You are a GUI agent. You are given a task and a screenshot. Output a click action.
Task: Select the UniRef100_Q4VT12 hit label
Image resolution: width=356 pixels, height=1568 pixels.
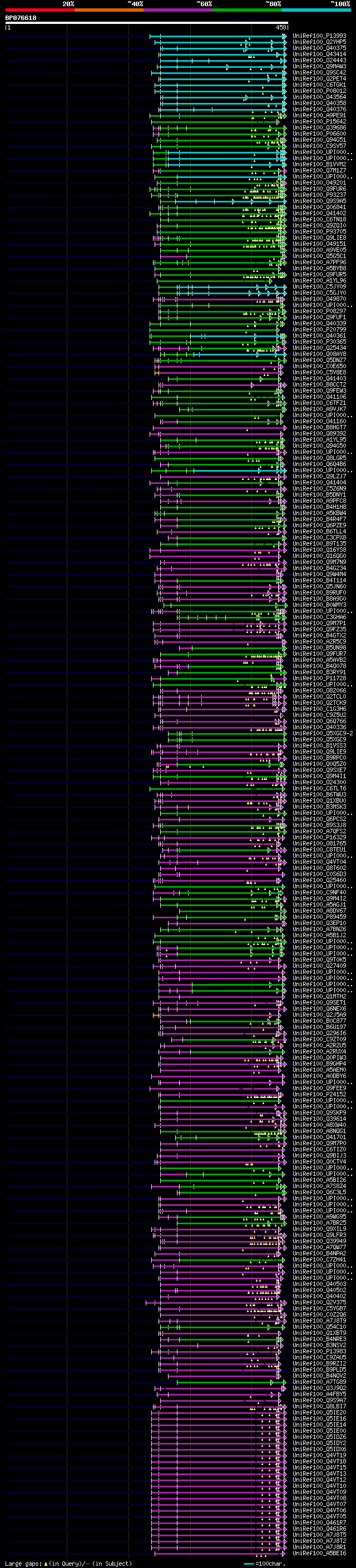[319, 1480]
